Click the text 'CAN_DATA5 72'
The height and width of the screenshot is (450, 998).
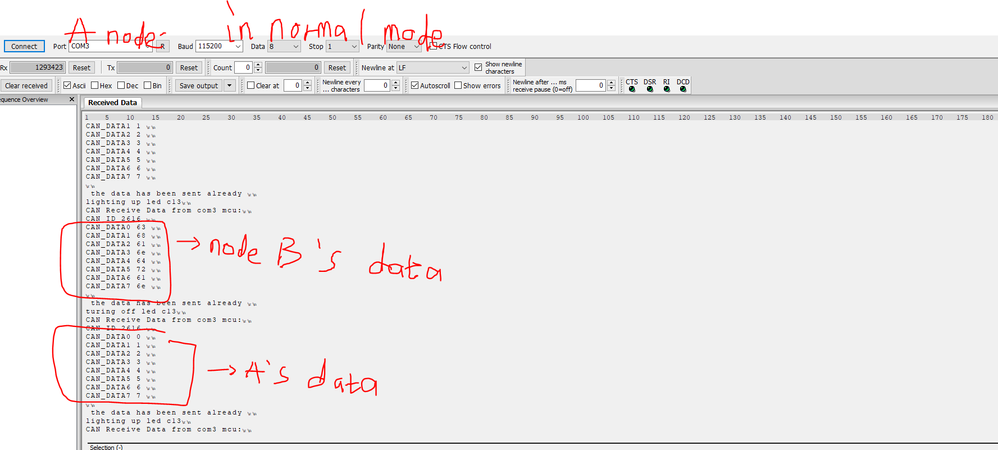click(x=115, y=269)
